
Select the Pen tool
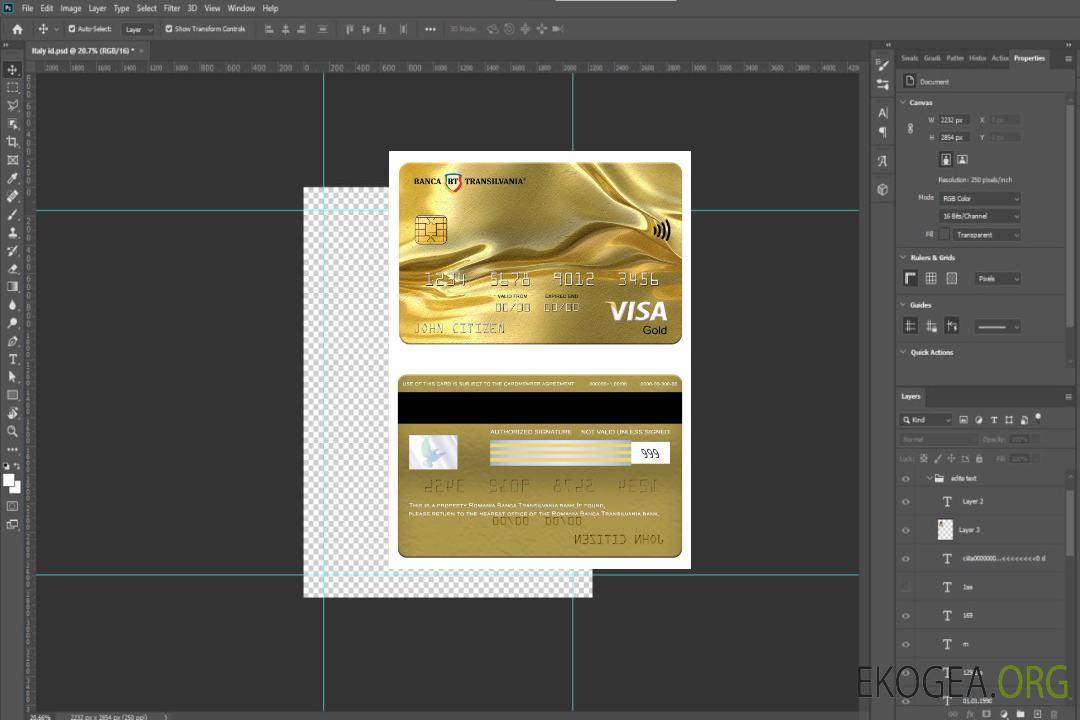tap(12, 341)
